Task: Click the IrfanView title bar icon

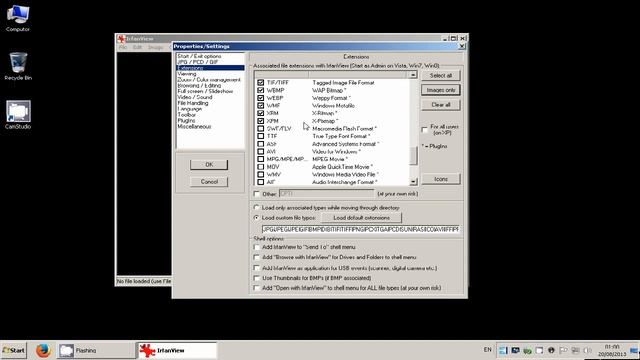Action: pyautogui.click(x=121, y=38)
